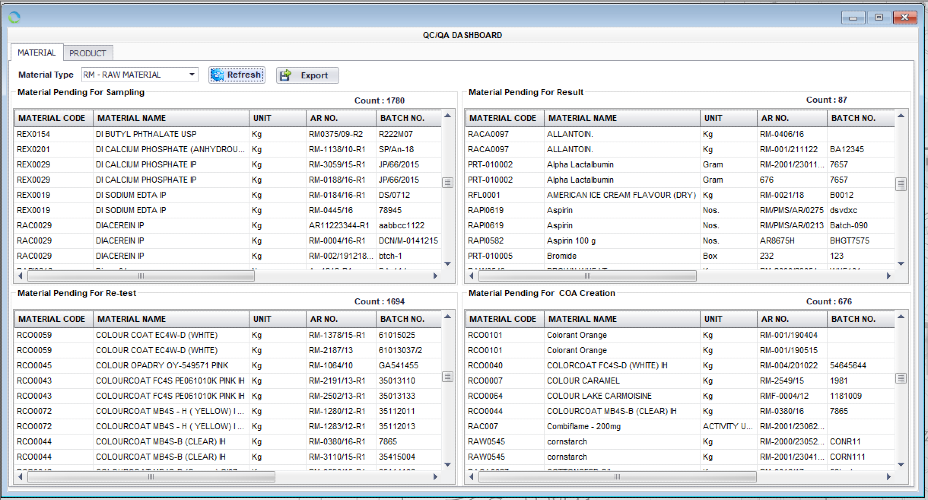Select the MATERIAL tab
The image size is (928, 500).
[36, 52]
